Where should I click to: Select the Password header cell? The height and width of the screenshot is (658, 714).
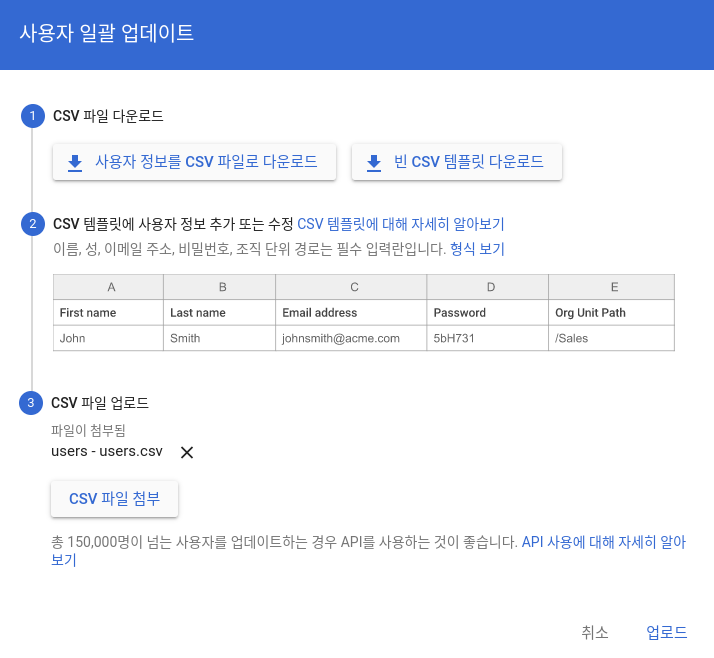[x=488, y=312]
